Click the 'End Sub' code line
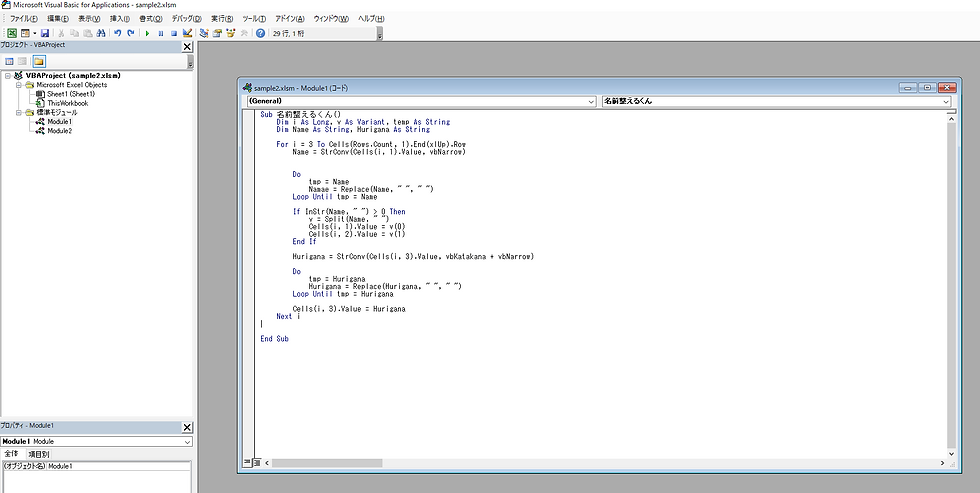The height and width of the screenshot is (493, 980). coord(274,339)
